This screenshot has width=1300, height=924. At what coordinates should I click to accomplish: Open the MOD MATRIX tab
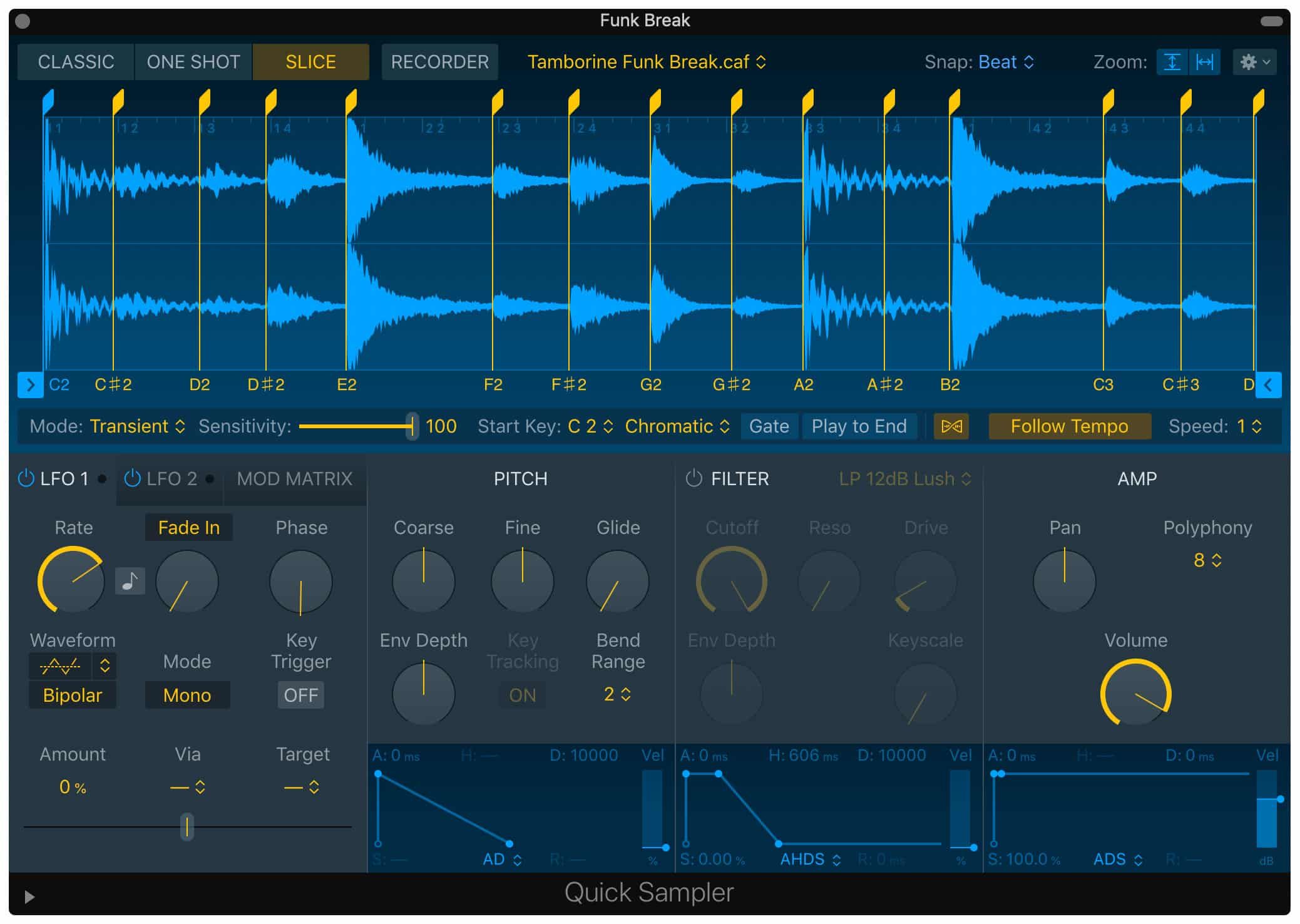tap(294, 479)
